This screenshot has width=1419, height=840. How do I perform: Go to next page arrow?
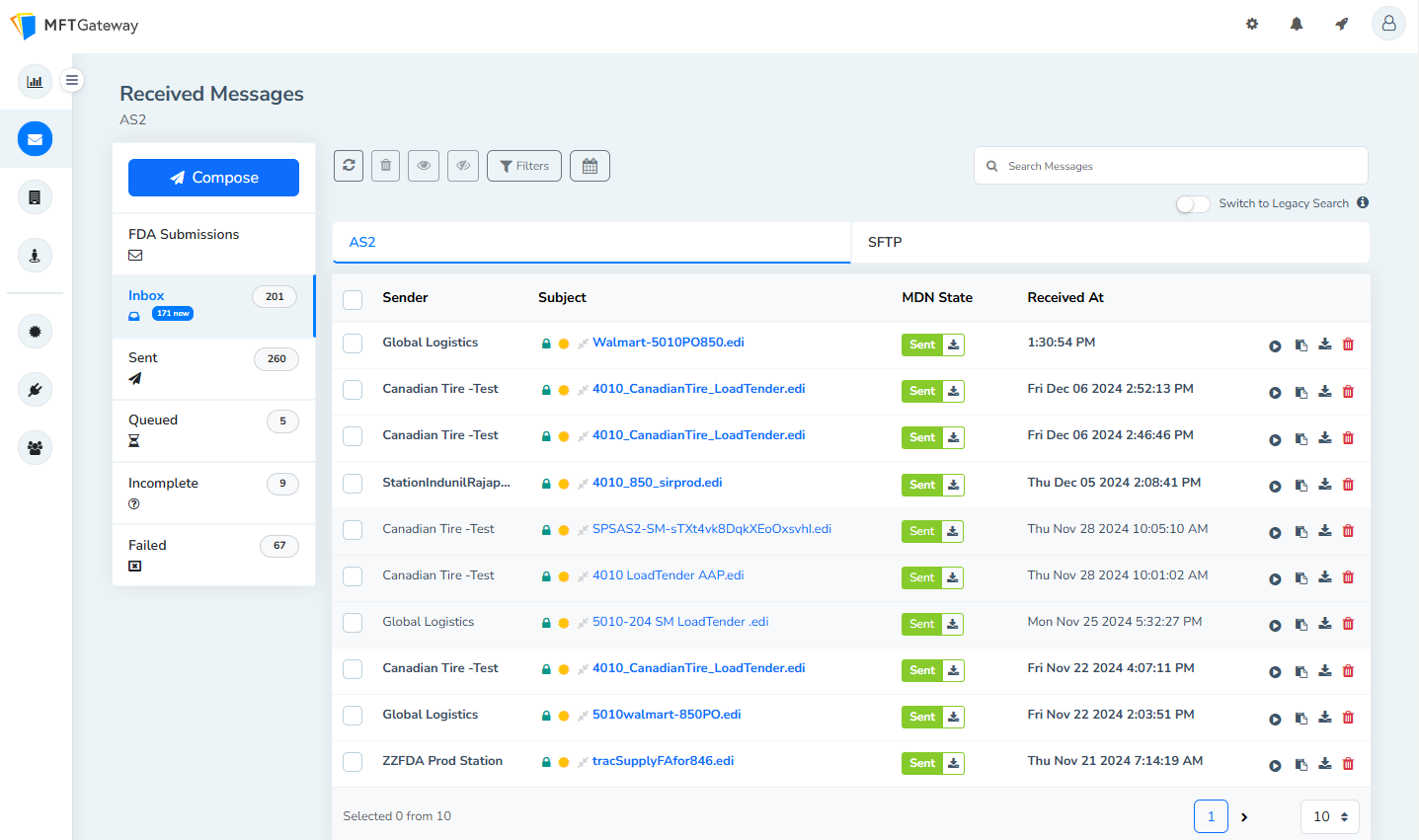1244,817
